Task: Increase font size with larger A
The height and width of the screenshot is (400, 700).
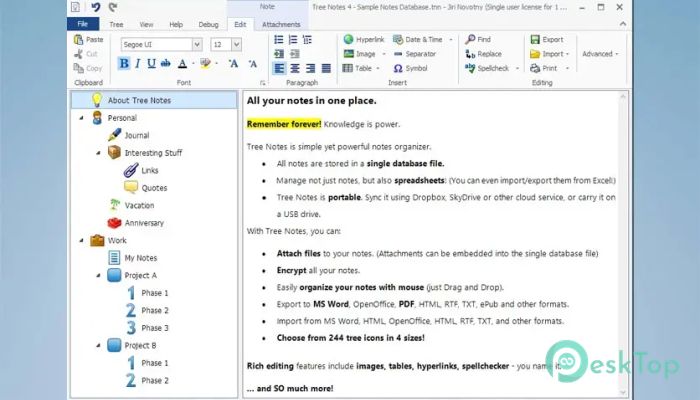Action: point(233,63)
